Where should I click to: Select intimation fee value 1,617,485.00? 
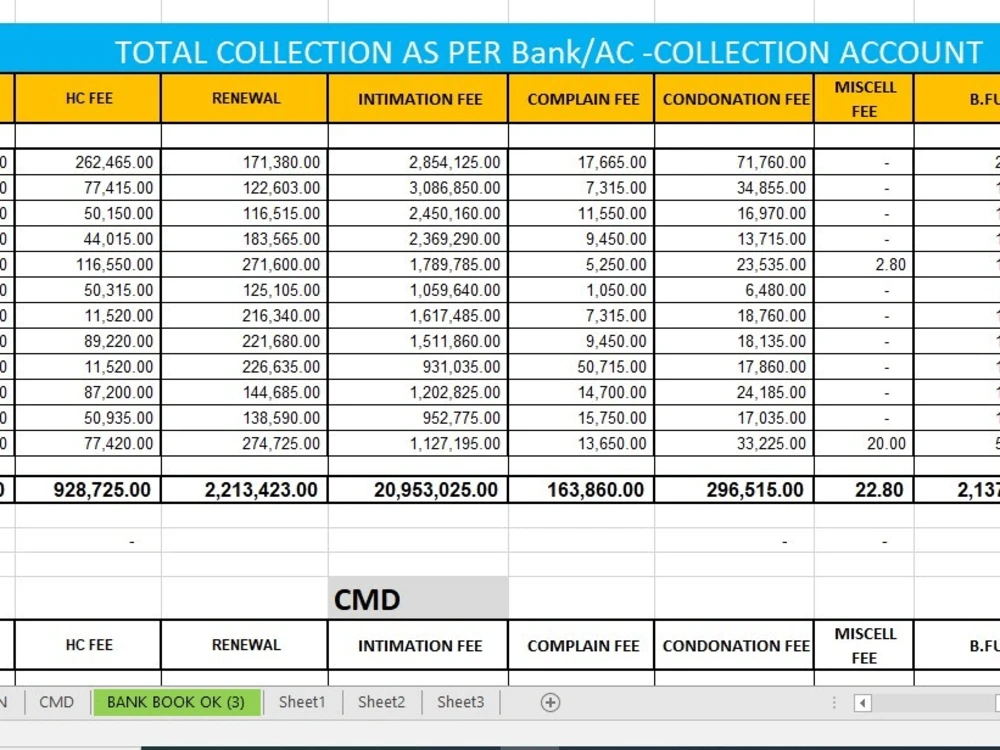pos(418,315)
